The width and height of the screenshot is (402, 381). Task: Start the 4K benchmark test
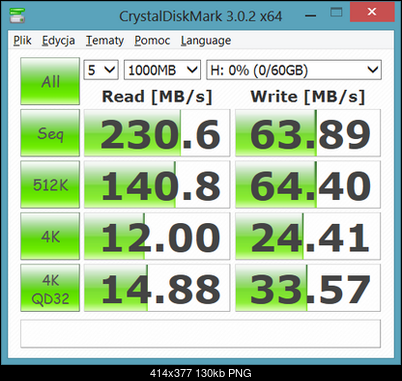(x=50, y=236)
